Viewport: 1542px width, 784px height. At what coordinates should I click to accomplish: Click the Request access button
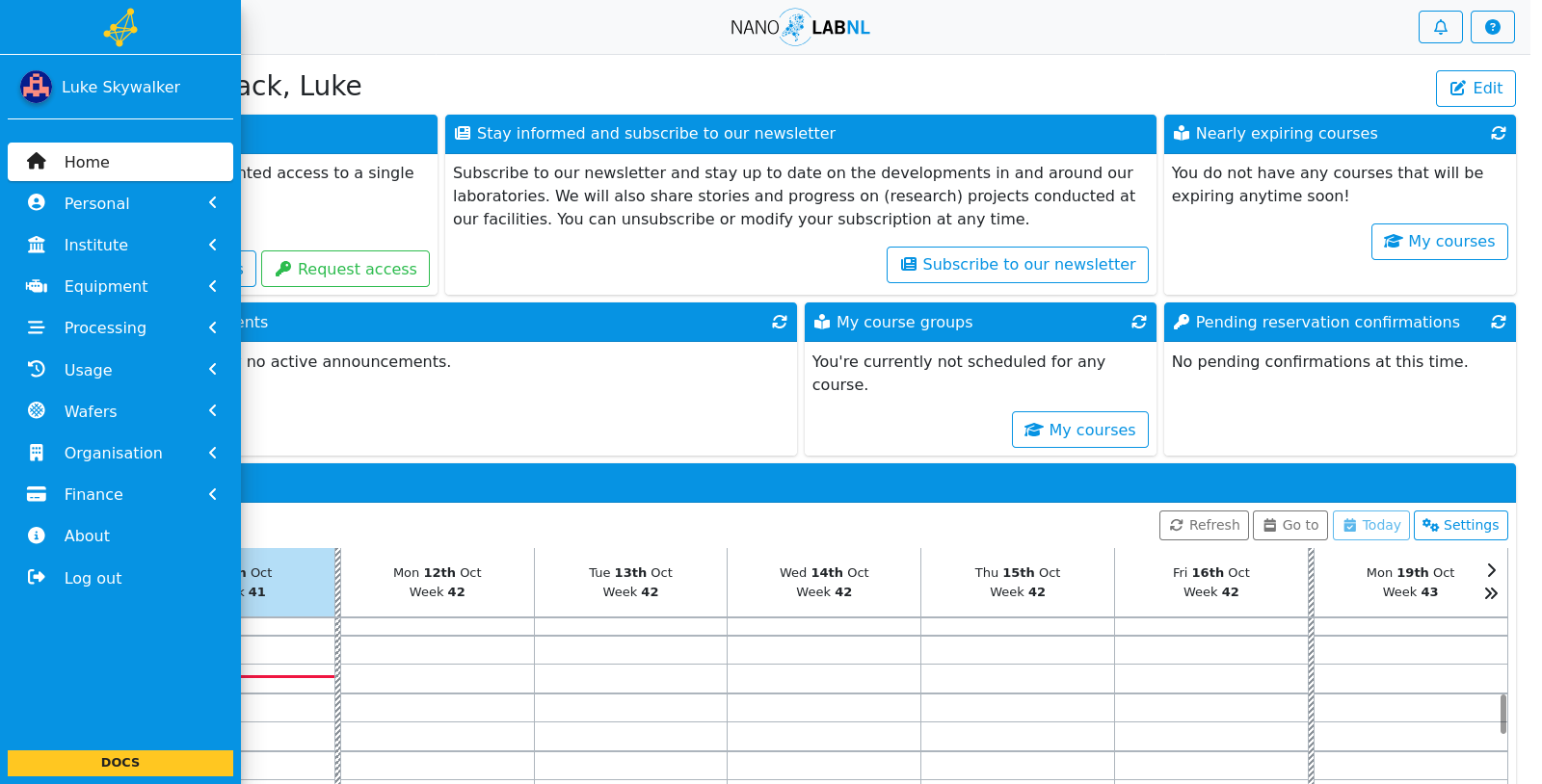point(345,269)
